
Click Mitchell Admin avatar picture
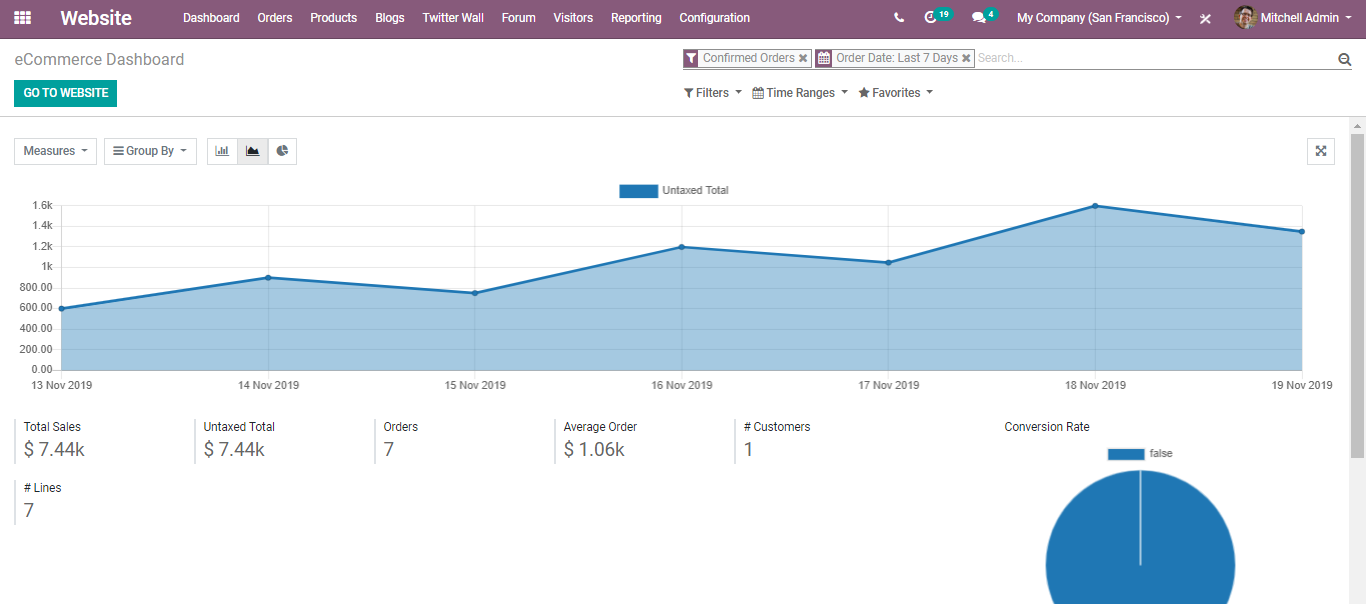coord(1245,18)
